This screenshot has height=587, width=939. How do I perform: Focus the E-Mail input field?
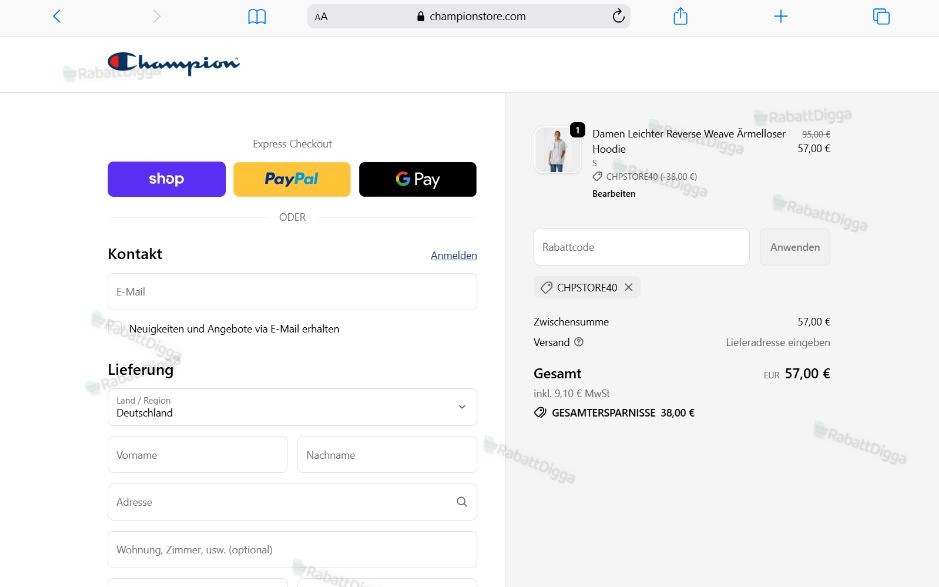pos(292,292)
